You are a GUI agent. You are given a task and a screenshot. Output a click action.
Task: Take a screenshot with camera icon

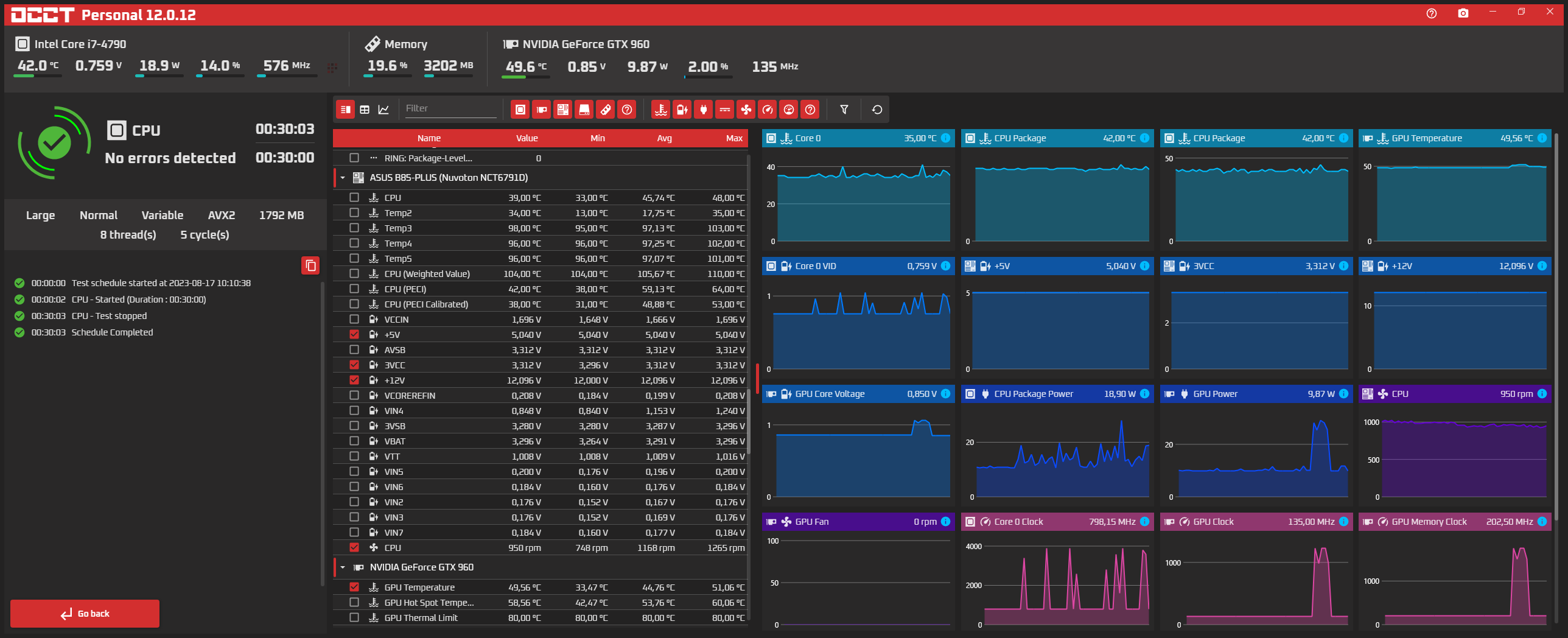pos(1463,13)
